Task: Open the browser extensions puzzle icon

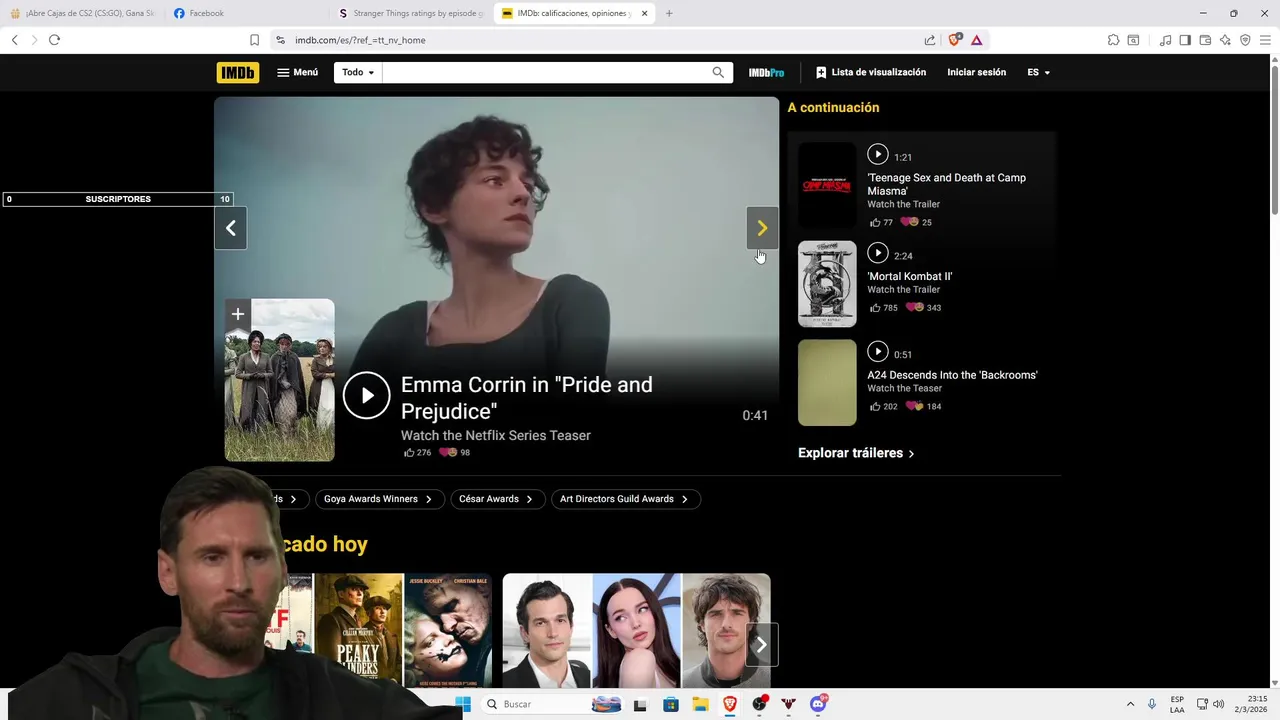Action: (x=1113, y=40)
